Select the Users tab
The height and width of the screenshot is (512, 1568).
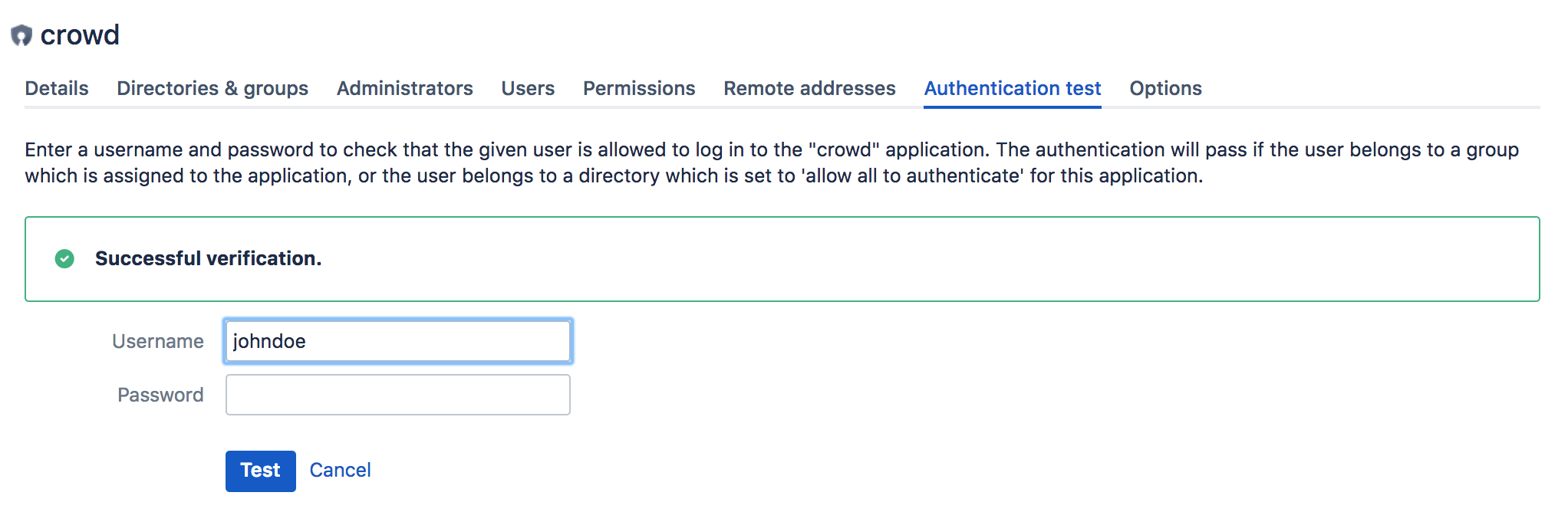tap(528, 89)
